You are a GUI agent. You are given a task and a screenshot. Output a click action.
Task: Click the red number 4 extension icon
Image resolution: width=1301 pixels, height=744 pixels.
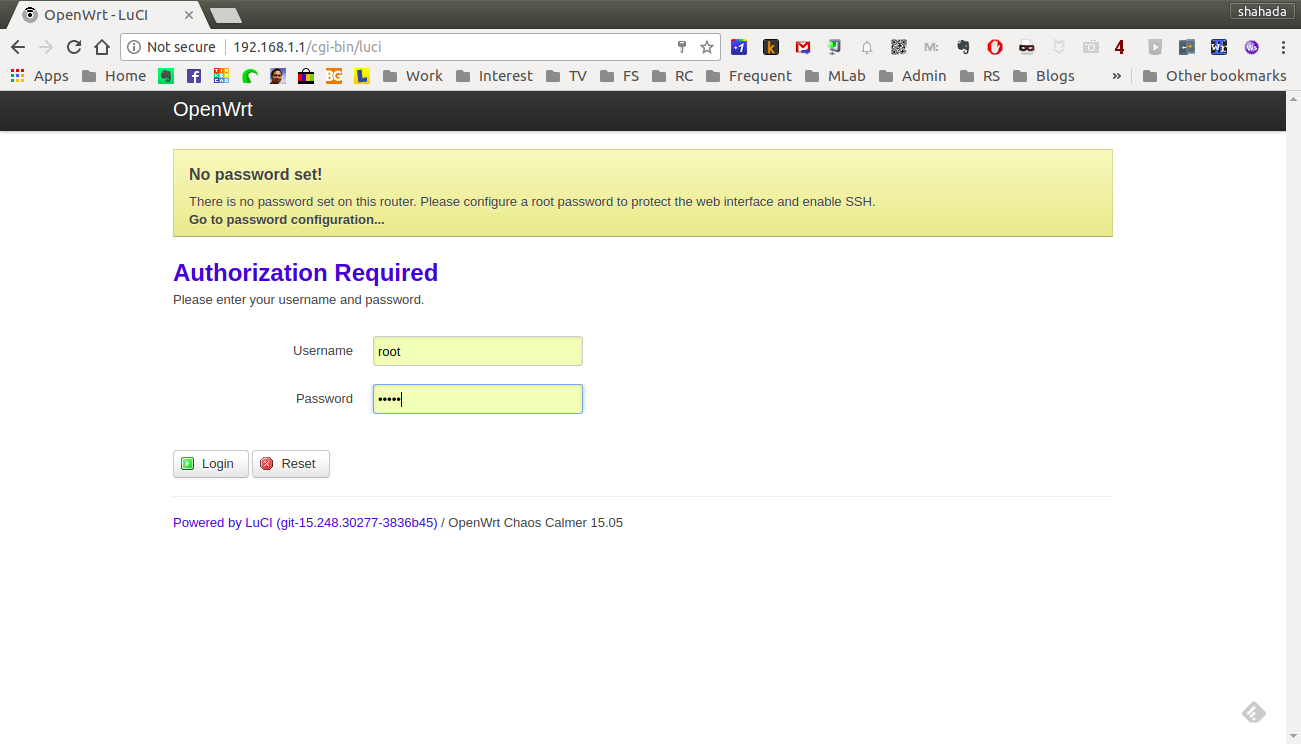click(1120, 47)
